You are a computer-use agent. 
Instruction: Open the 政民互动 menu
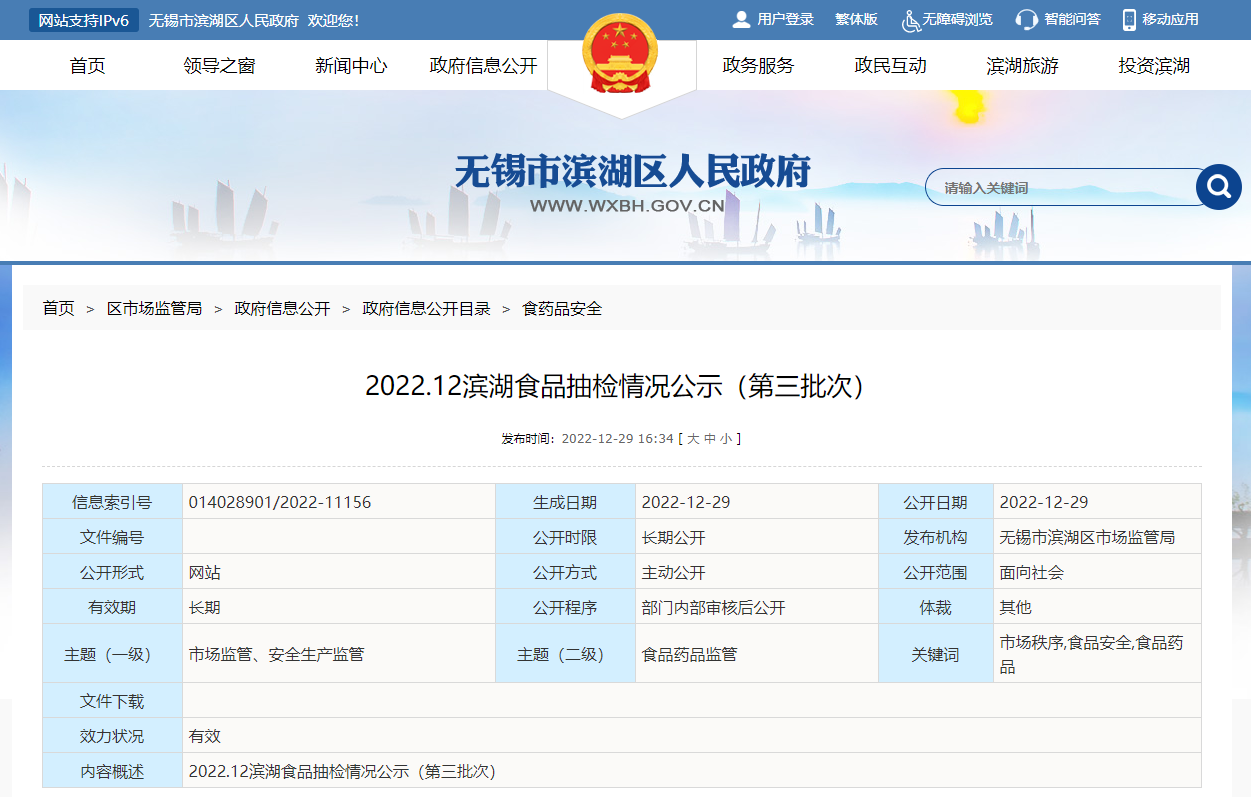889,65
